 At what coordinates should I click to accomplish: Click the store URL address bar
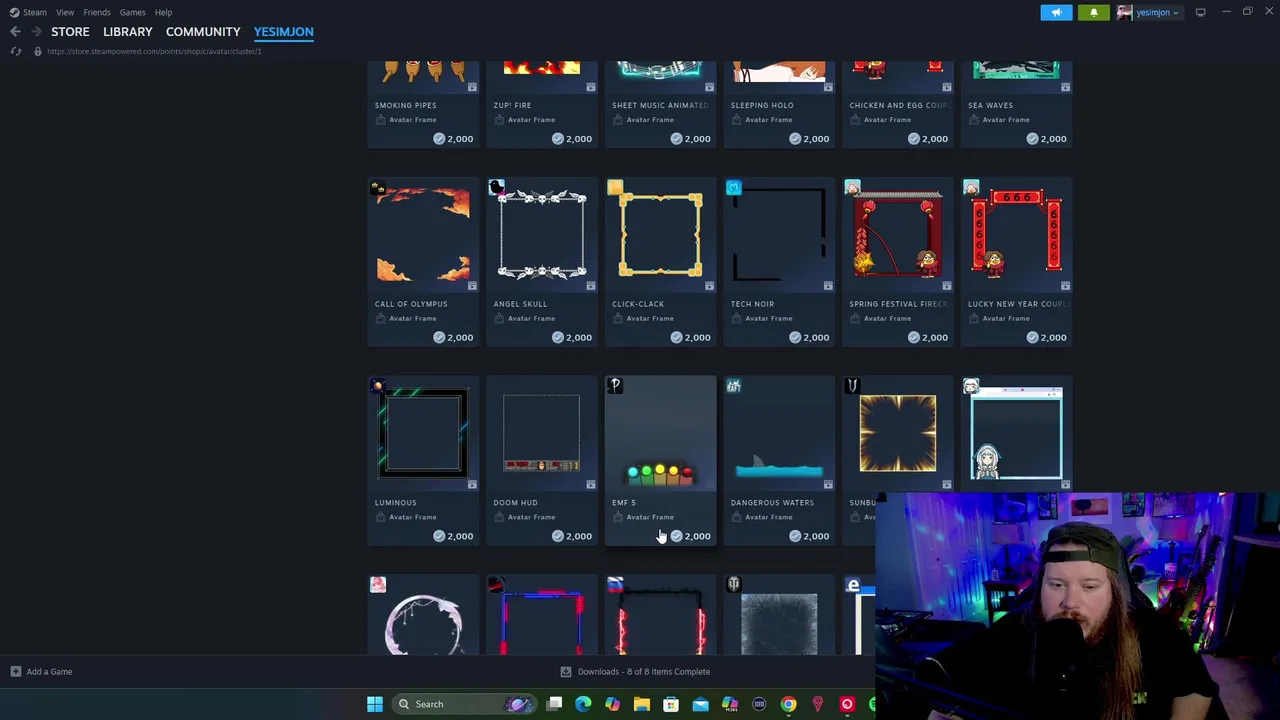154,51
